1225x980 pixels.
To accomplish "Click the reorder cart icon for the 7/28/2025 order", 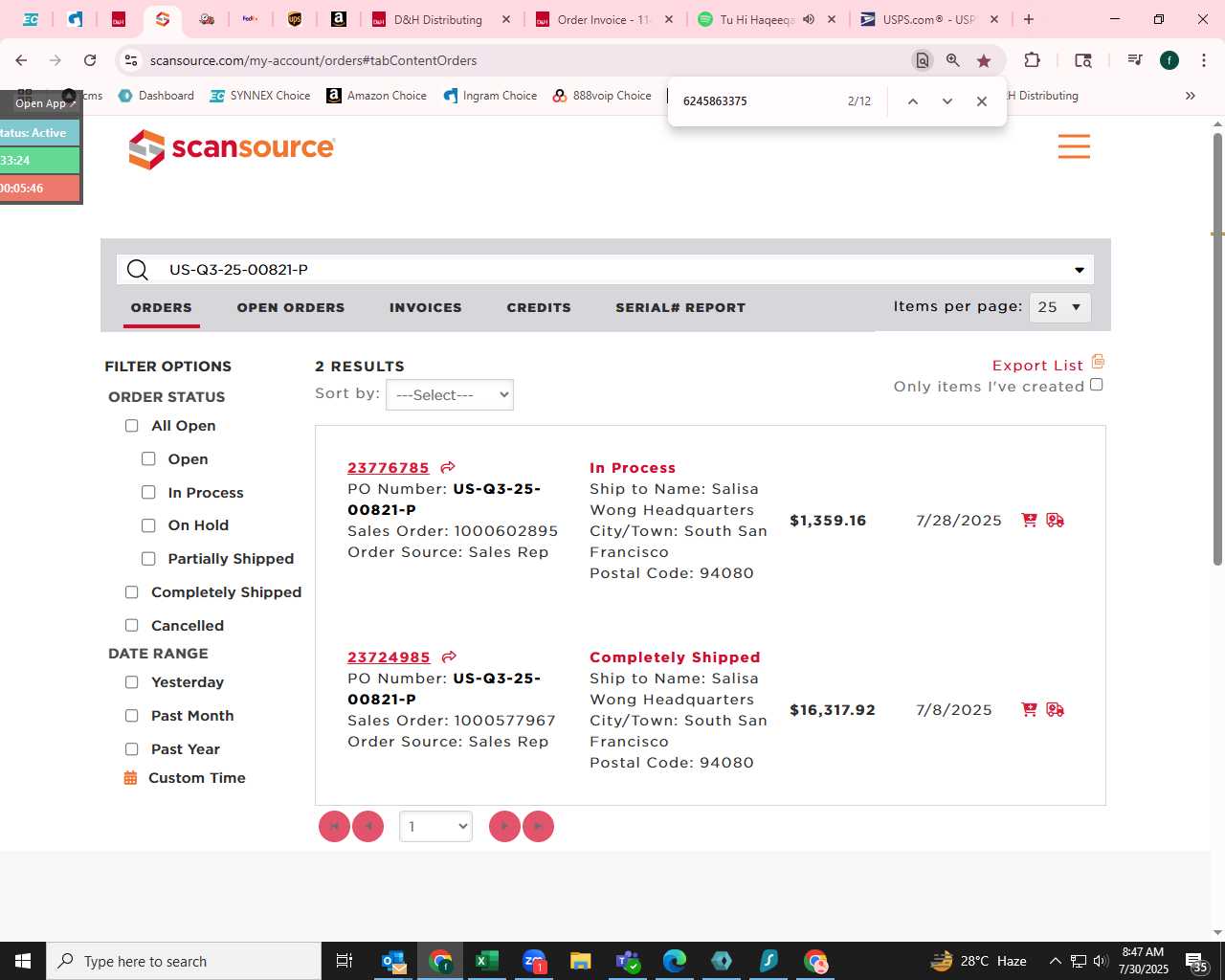I will (x=1030, y=520).
